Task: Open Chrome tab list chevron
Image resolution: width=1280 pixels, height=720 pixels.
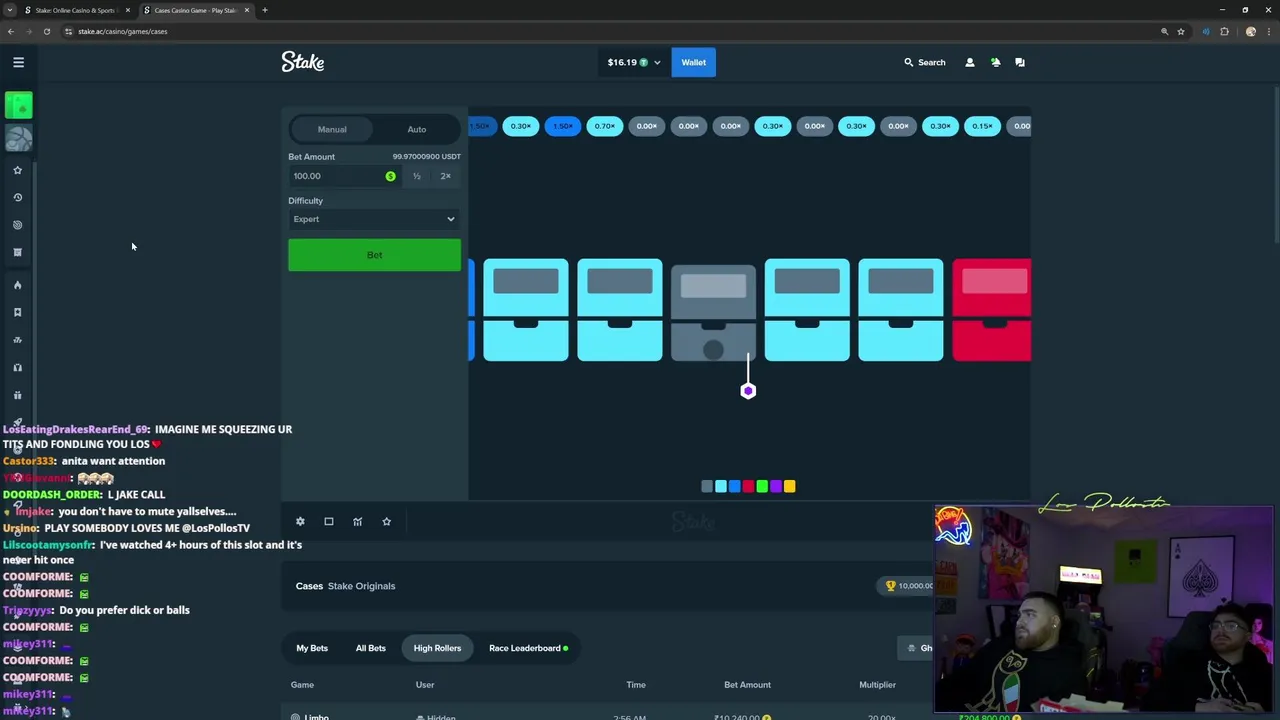Action: pyautogui.click(x=10, y=10)
